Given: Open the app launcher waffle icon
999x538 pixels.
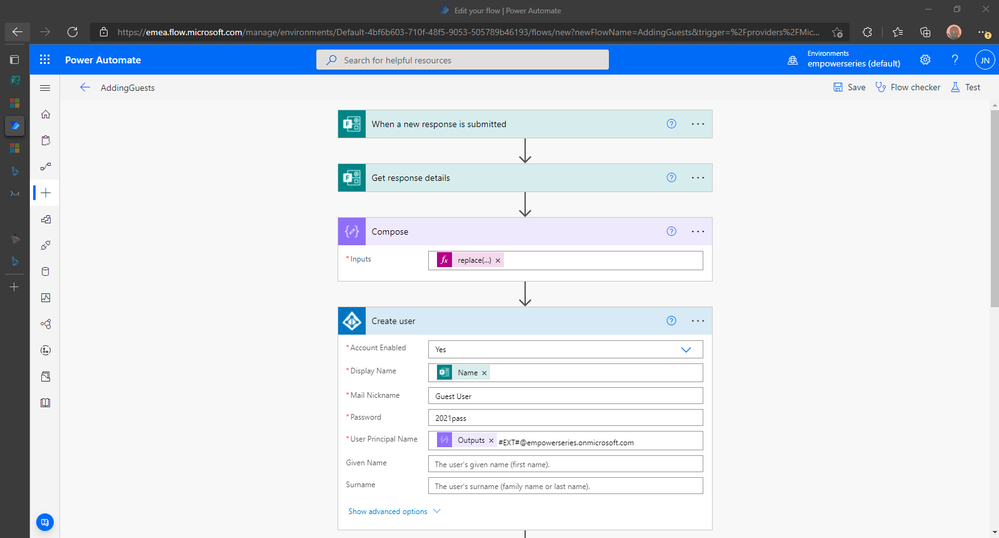Looking at the screenshot, I should (45, 59).
